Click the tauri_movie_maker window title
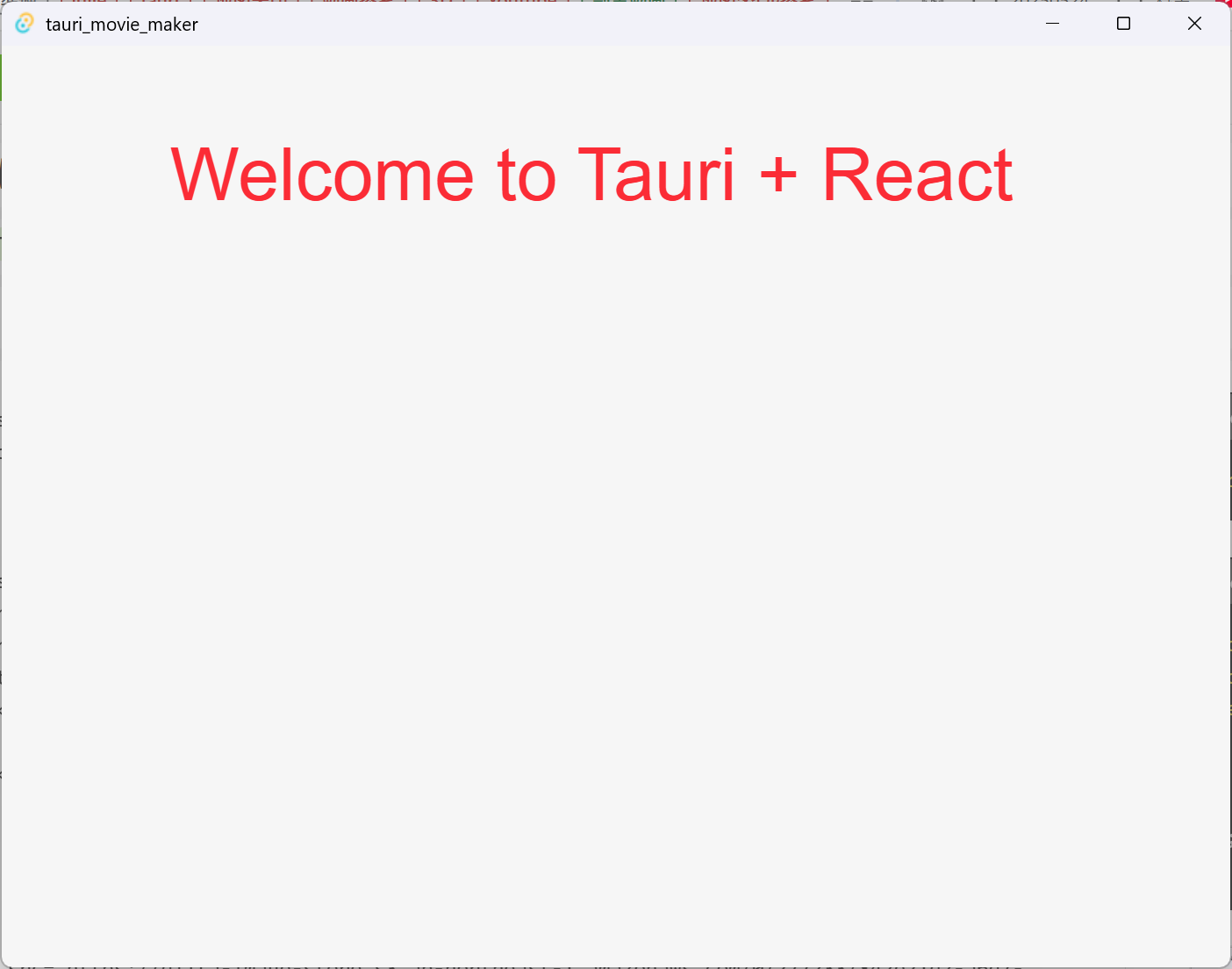 click(x=122, y=25)
